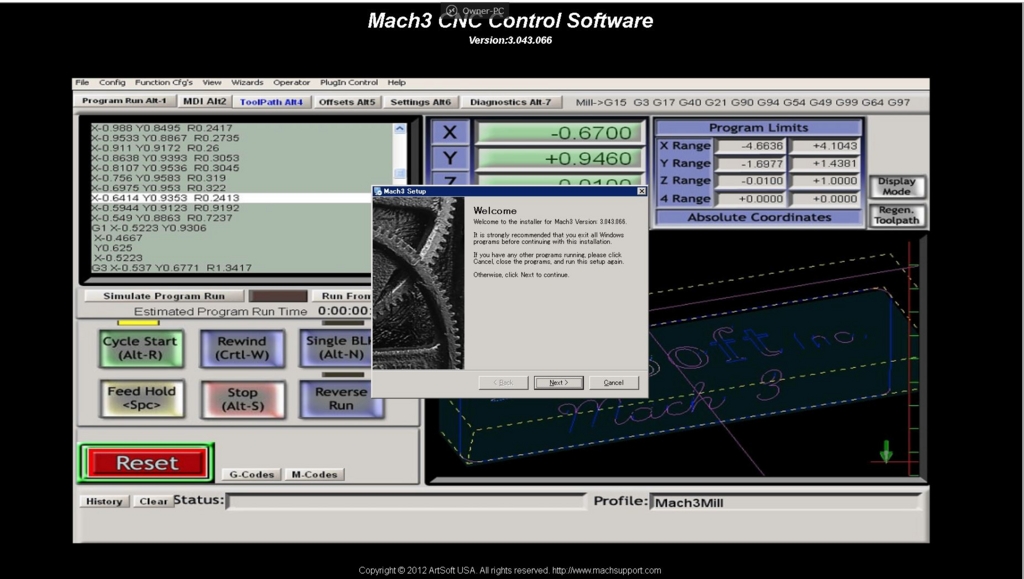This screenshot has width=1024, height=579.
Task: Open the View menu
Action: pyautogui.click(x=212, y=82)
